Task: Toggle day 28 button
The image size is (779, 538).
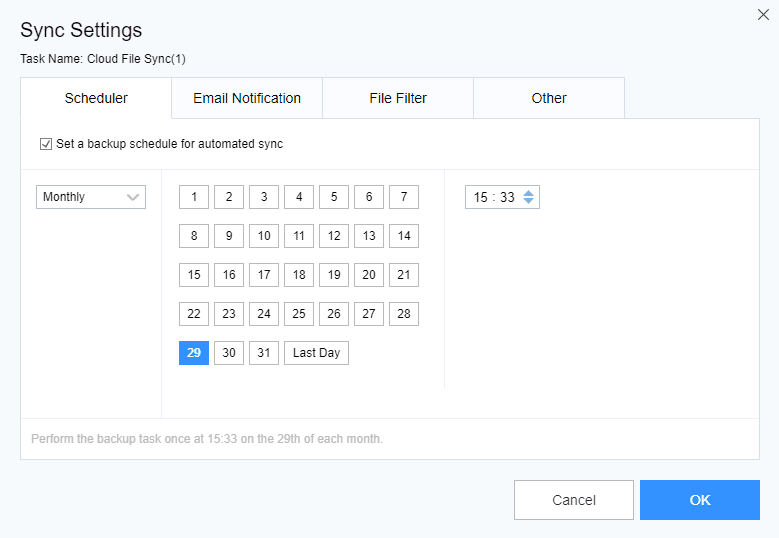Action: tap(404, 314)
